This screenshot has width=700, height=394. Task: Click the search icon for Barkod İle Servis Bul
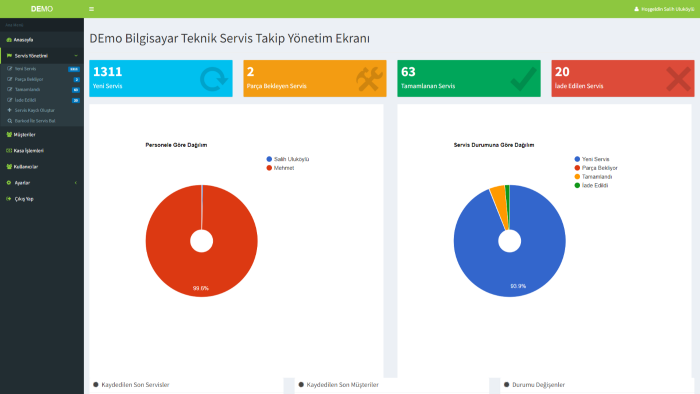[x=9, y=121]
